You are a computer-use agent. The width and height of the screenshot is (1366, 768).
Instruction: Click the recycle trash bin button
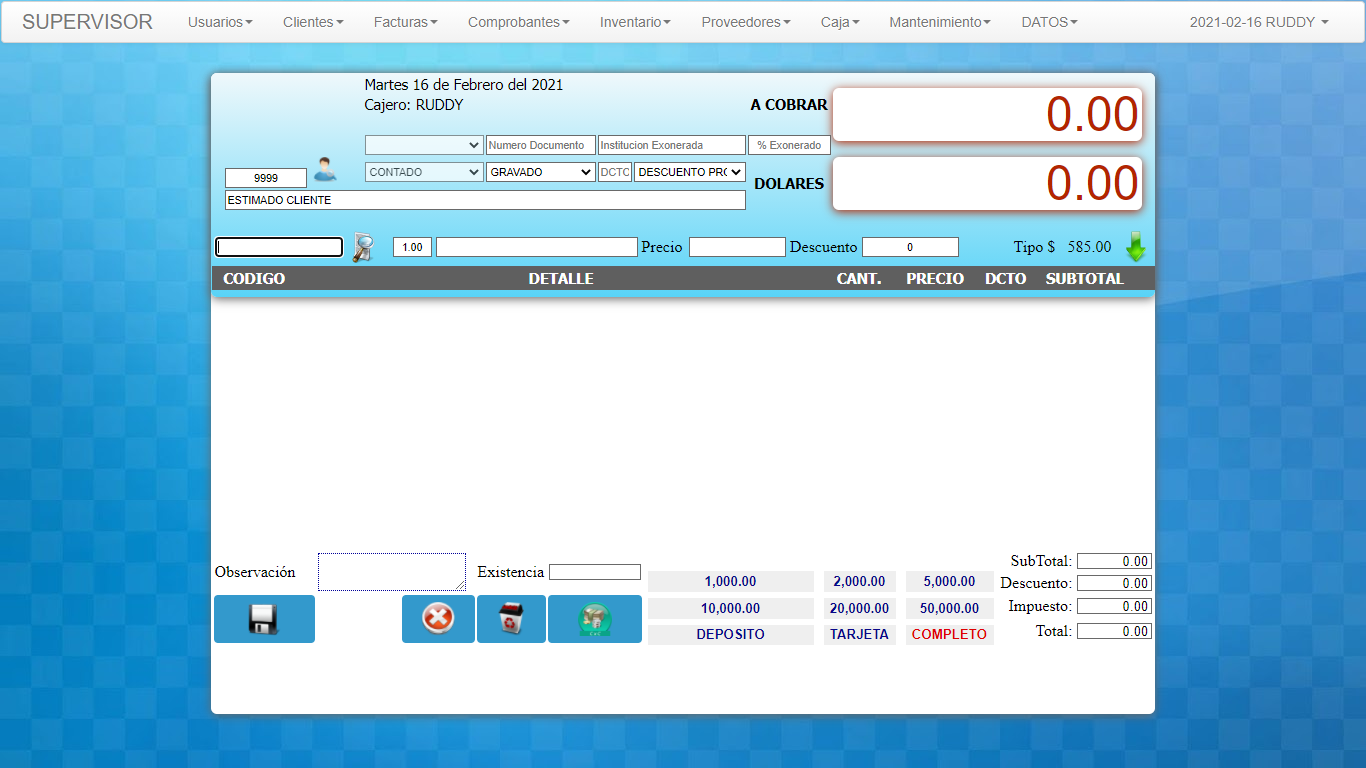pyautogui.click(x=511, y=619)
